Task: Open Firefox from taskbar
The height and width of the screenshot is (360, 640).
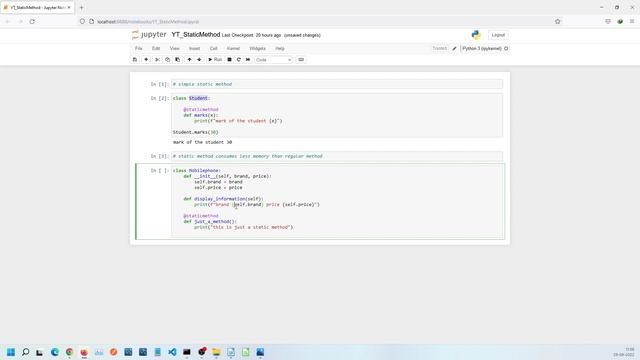Action: [x=84, y=352]
